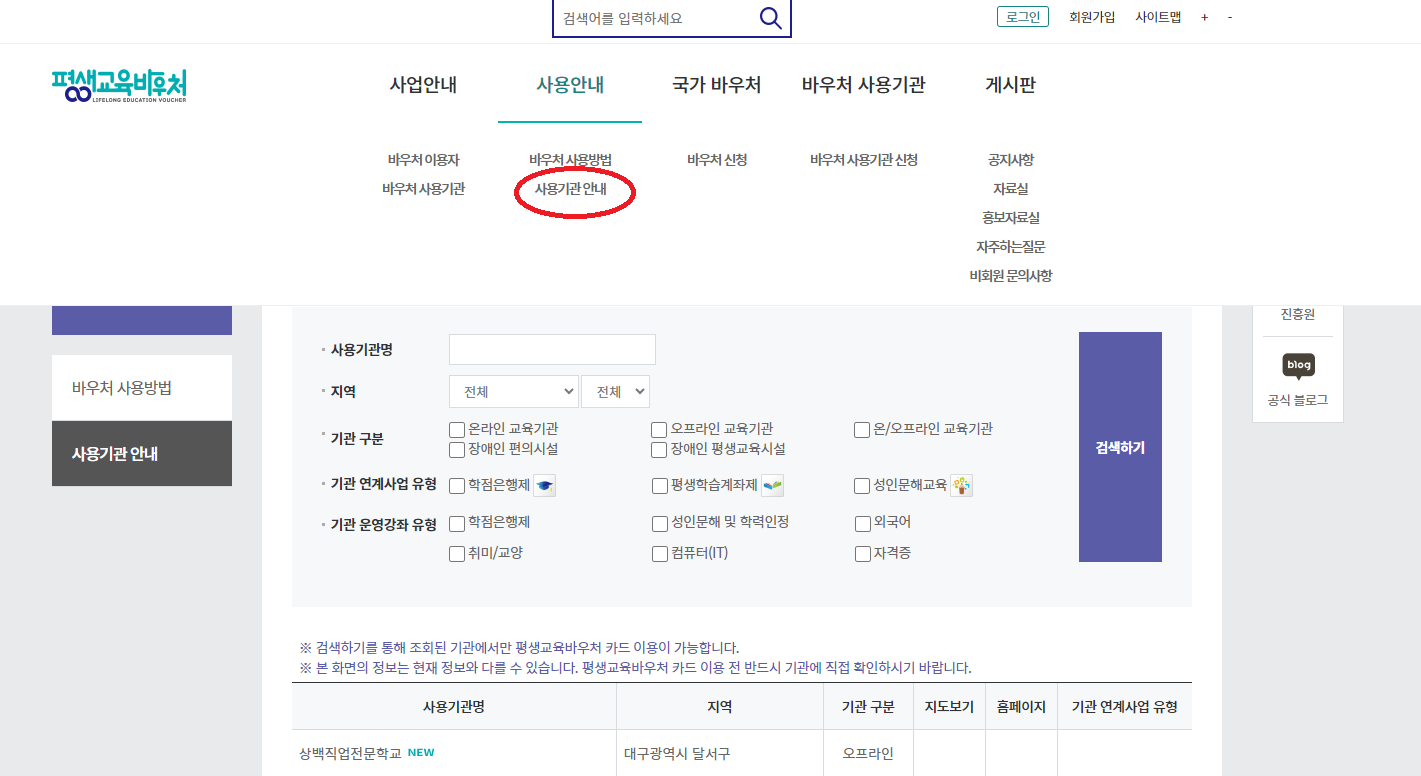Viewport: 1421px width, 776px height.
Task: Check the 오프라인 교육기관 checkbox
Action: coord(659,430)
